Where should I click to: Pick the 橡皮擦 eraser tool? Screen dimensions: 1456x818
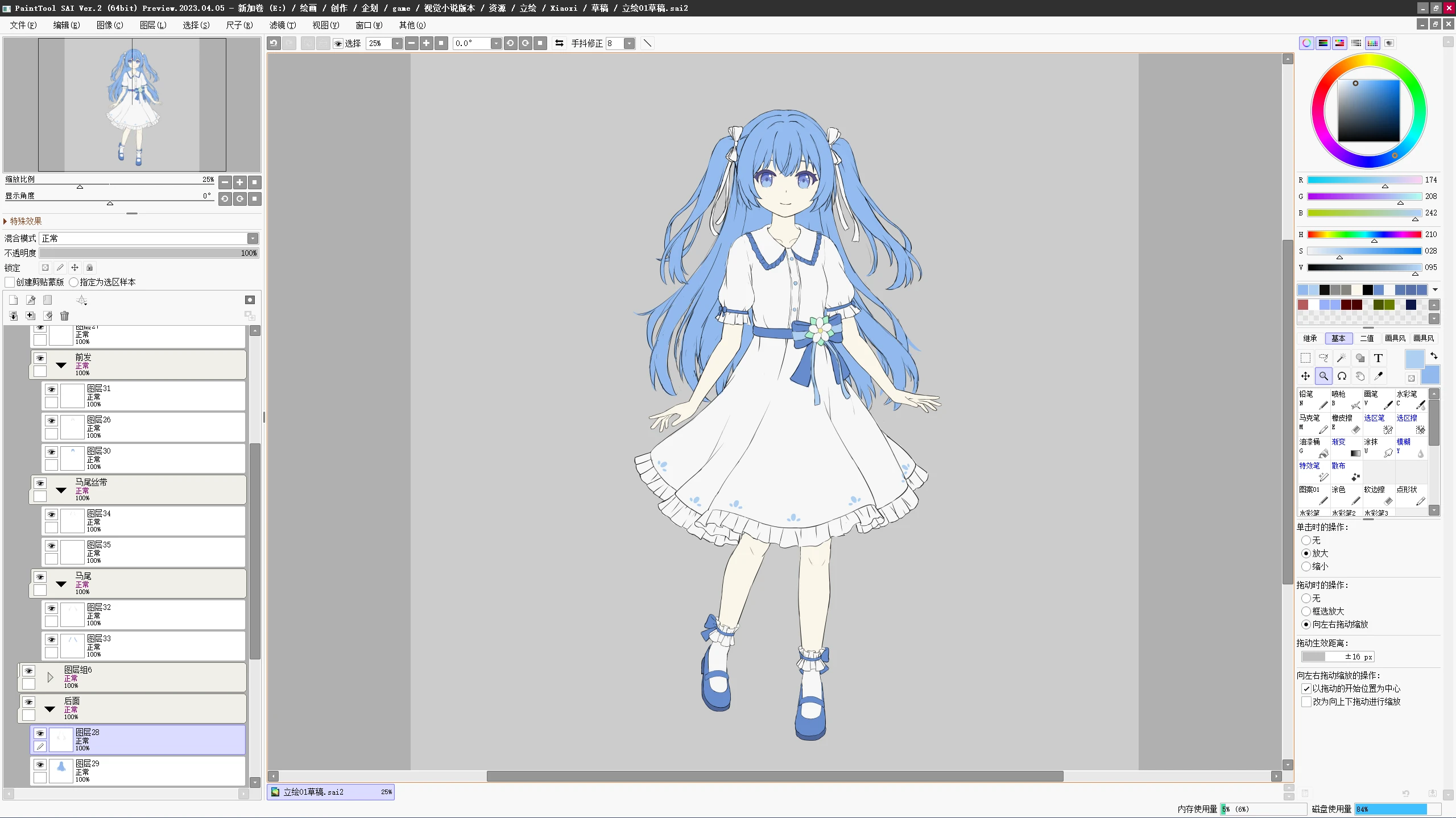pyautogui.click(x=1346, y=424)
